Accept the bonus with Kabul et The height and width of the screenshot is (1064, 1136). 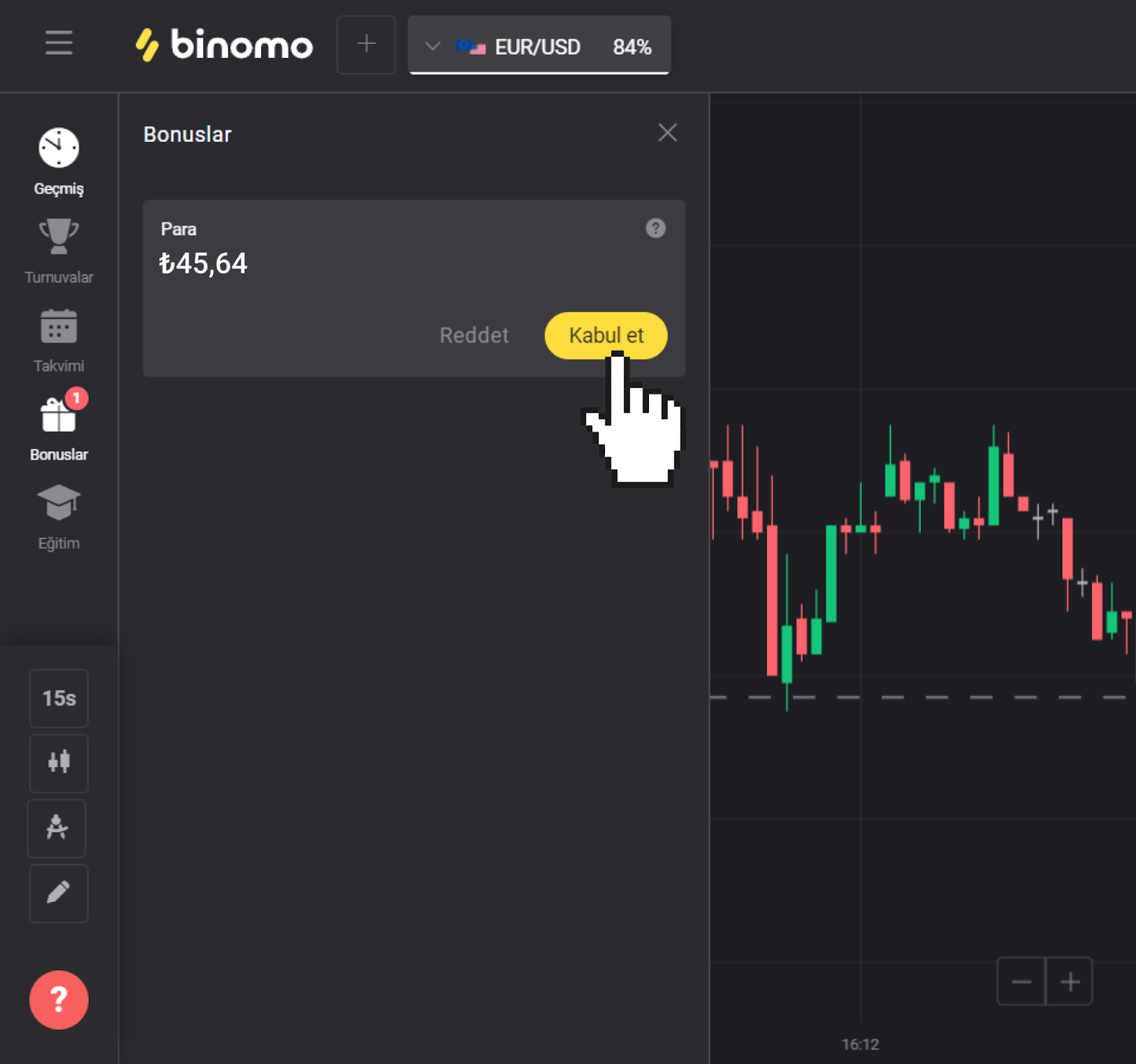click(606, 335)
